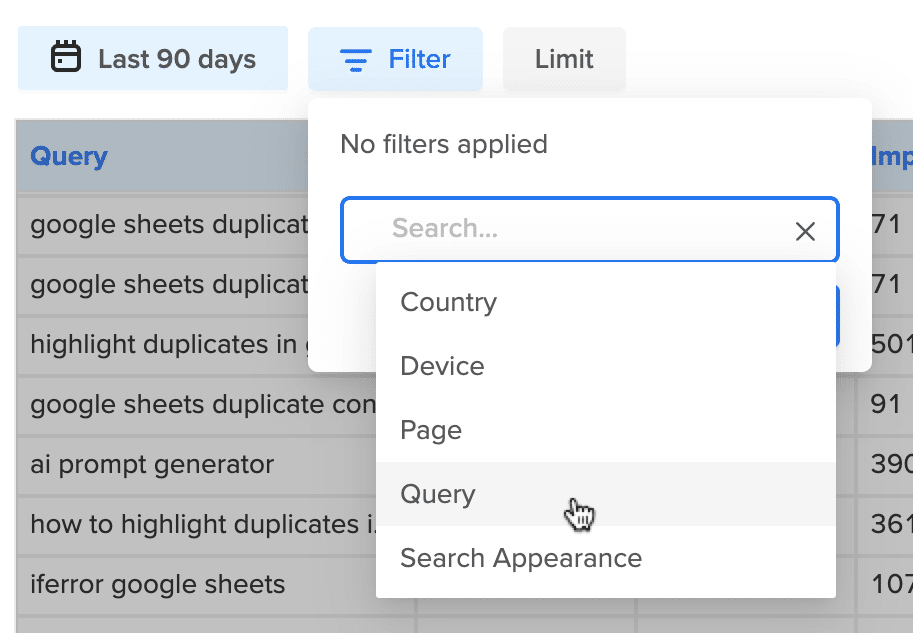Select Country from the filter list
This screenshot has width=913, height=633.
(x=606, y=302)
